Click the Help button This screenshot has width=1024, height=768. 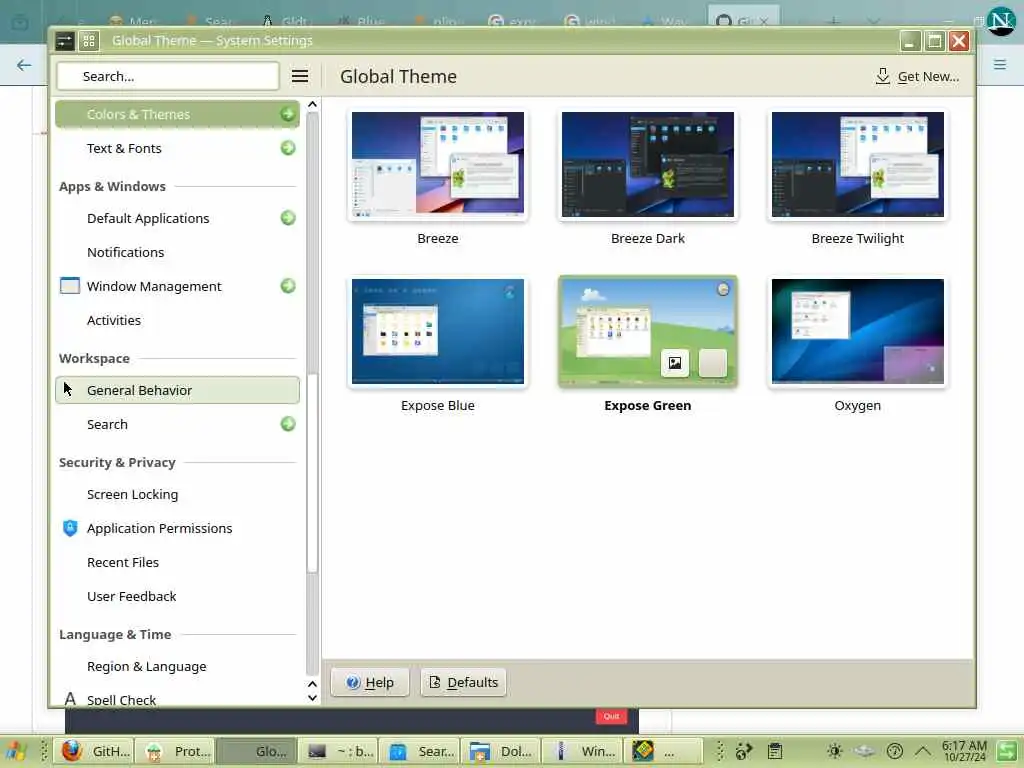[370, 682]
